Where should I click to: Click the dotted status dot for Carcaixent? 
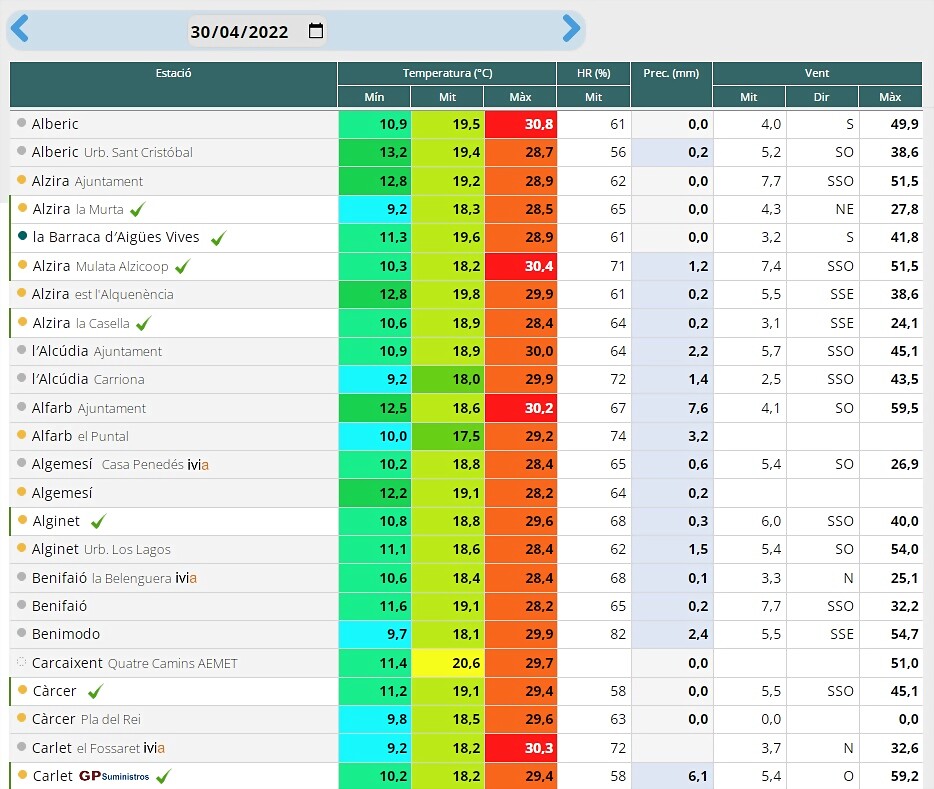21,662
